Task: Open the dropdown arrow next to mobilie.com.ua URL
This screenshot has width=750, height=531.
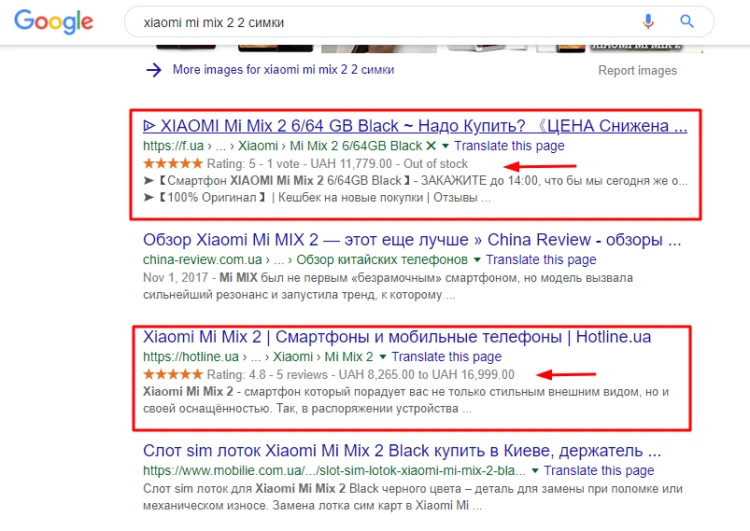Action: click(535, 471)
